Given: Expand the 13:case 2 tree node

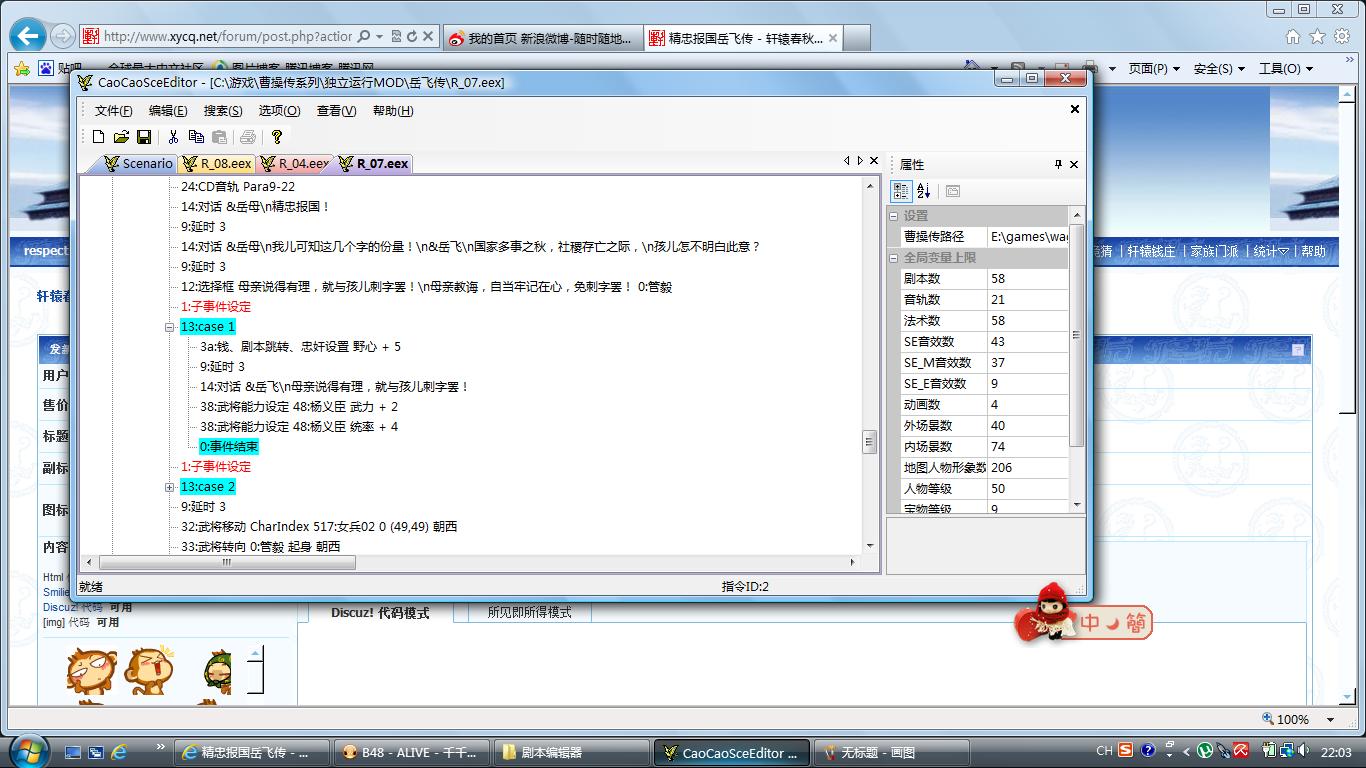Looking at the screenshot, I should tap(170, 487).
